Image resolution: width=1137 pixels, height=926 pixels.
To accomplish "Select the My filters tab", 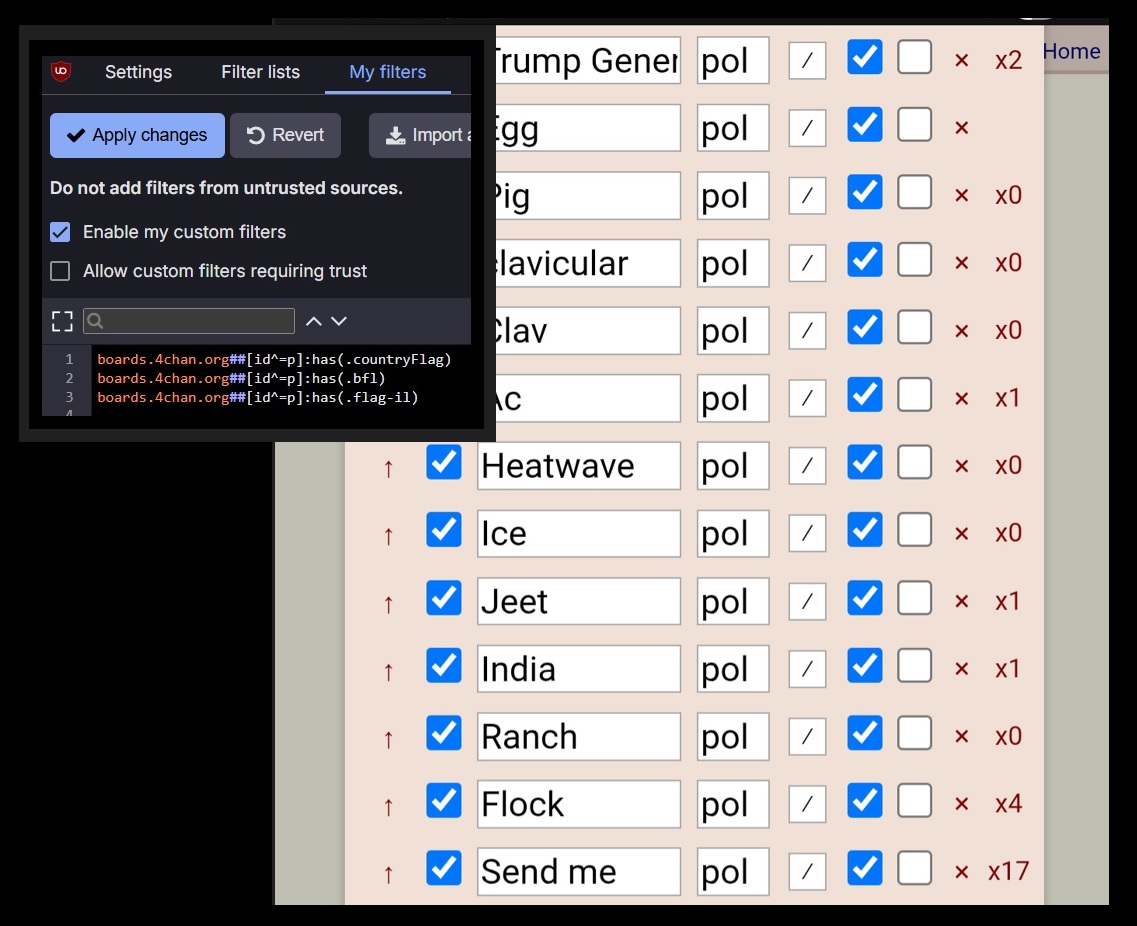I will click(387, 72).
